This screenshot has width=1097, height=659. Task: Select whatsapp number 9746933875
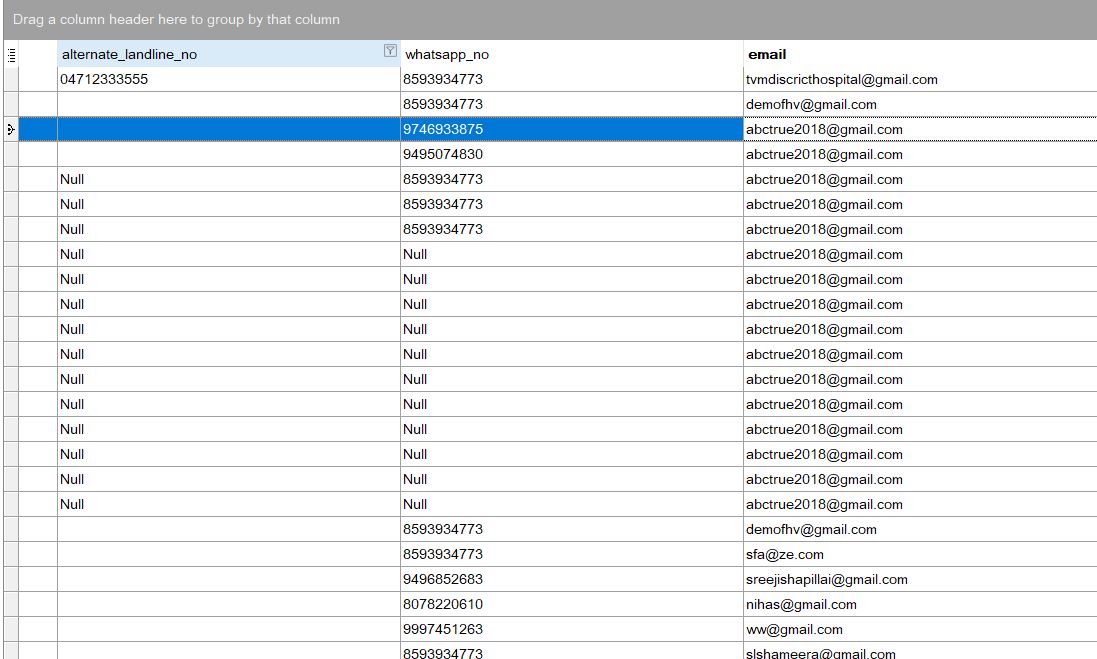(x=572, y=129)
